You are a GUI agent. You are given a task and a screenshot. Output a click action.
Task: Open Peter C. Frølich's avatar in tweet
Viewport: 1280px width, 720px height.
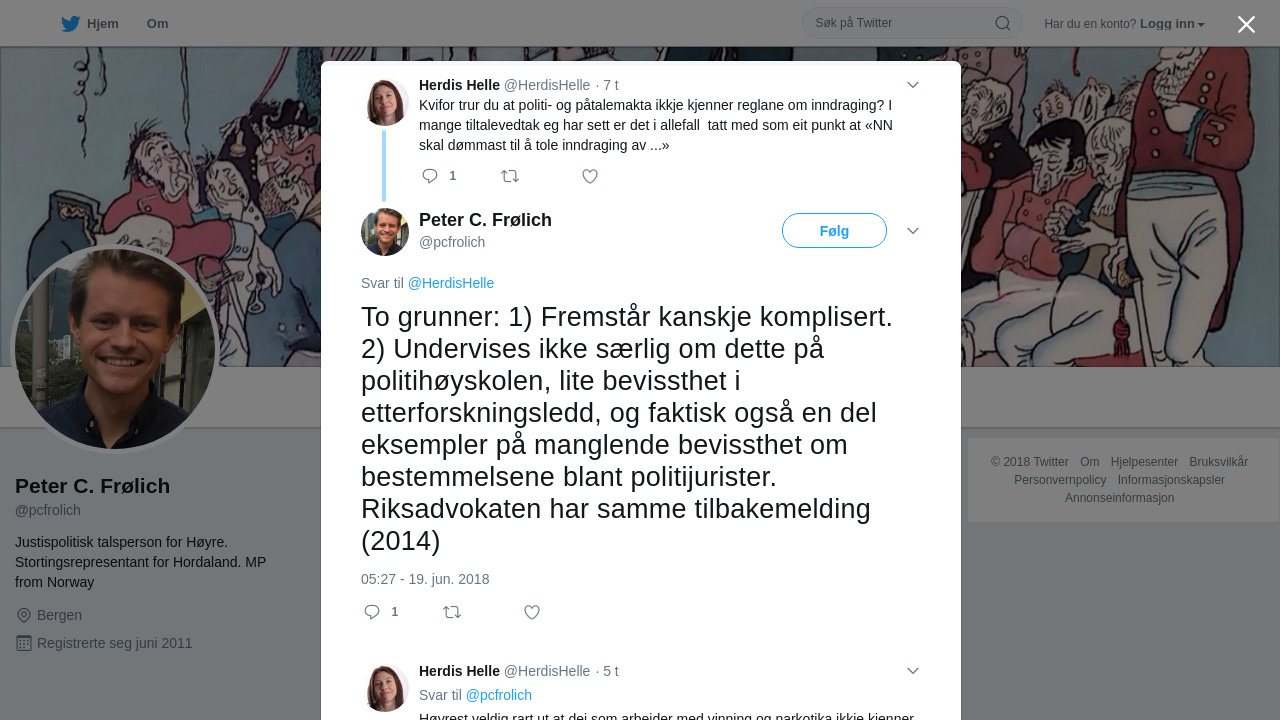[x=385, y=232]
